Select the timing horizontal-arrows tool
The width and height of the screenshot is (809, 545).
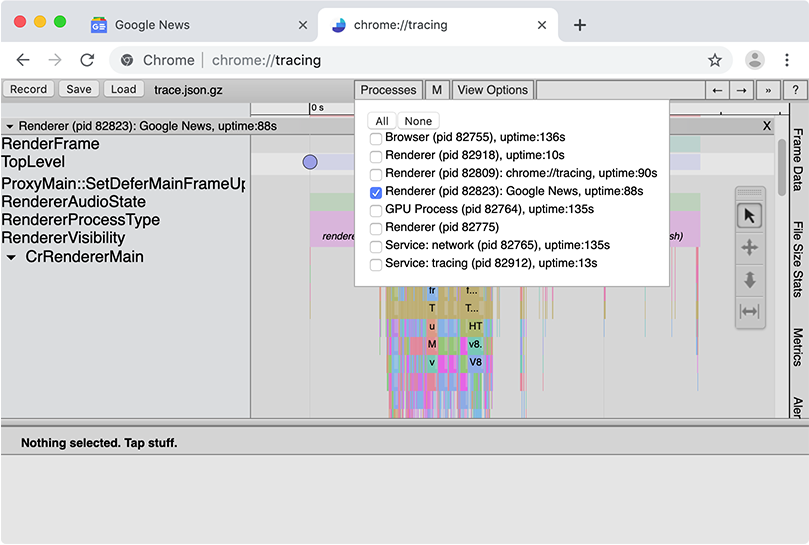[x=749, y=311]
